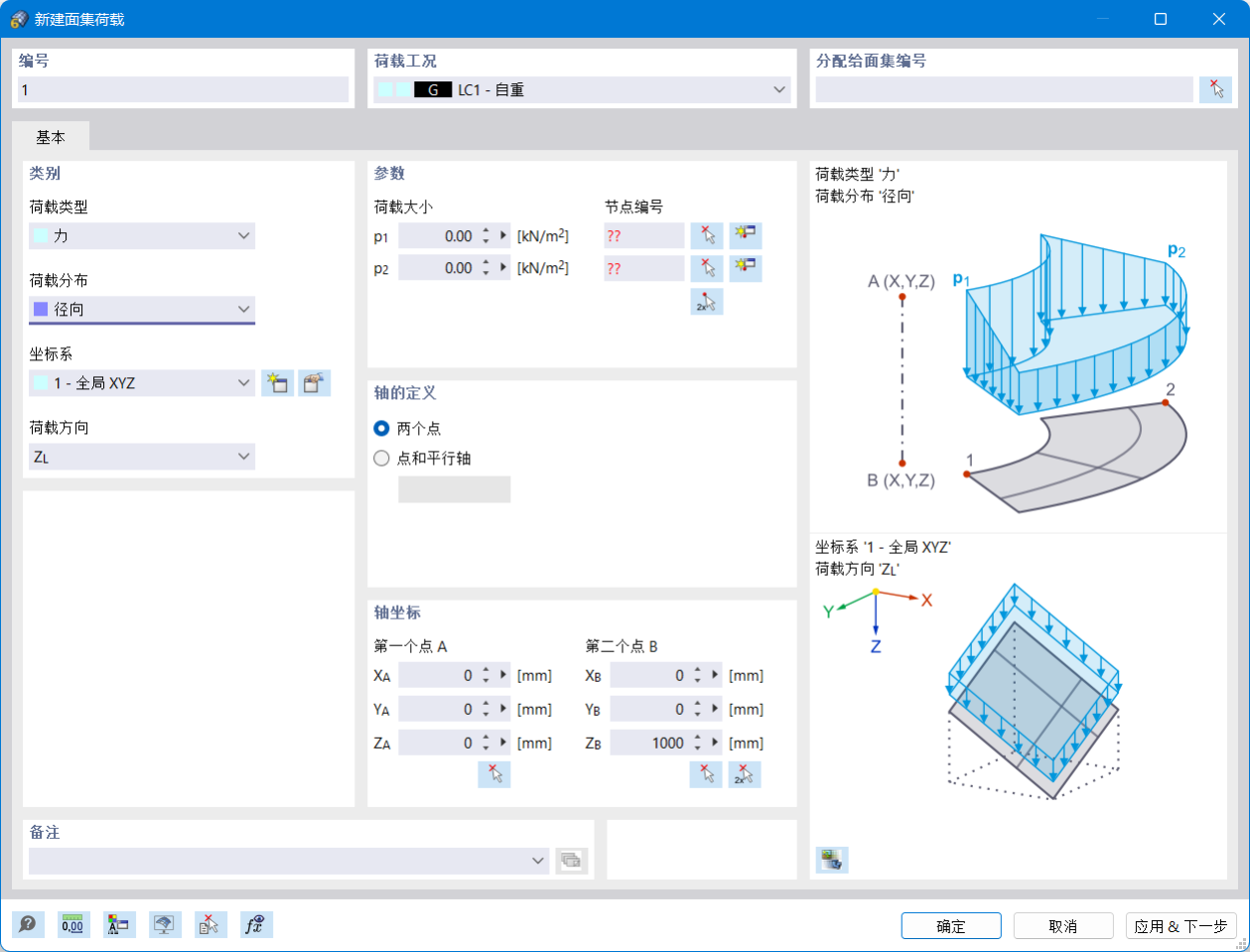
Task: Click the 应用 & 下一步 button
Action: point(1181,925)
